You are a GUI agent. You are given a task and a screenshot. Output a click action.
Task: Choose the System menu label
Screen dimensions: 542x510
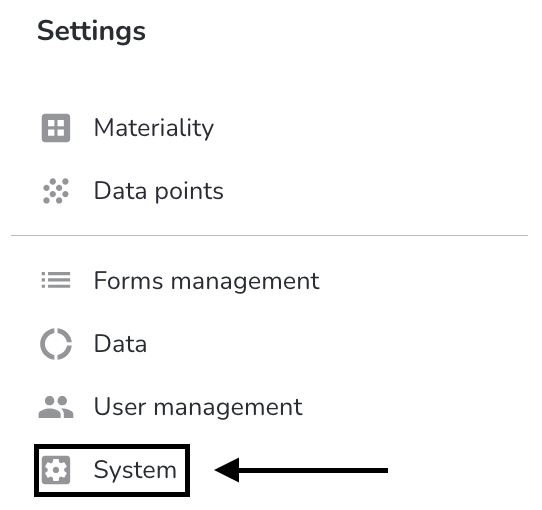click(135, 470)
